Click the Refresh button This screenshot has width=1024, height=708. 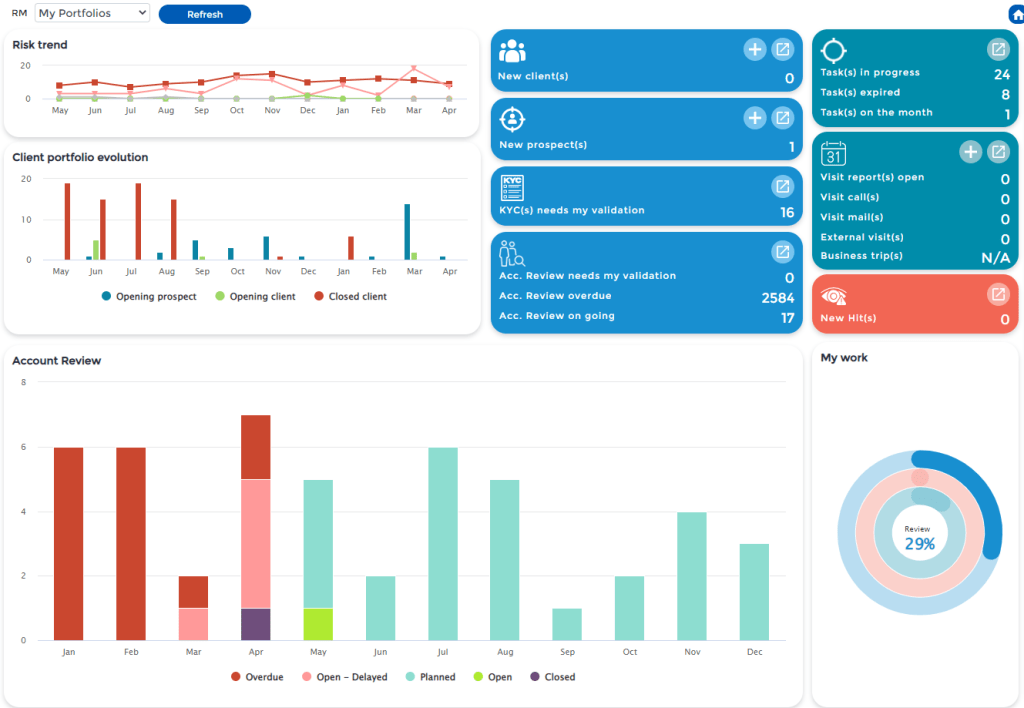click(205, 14)
